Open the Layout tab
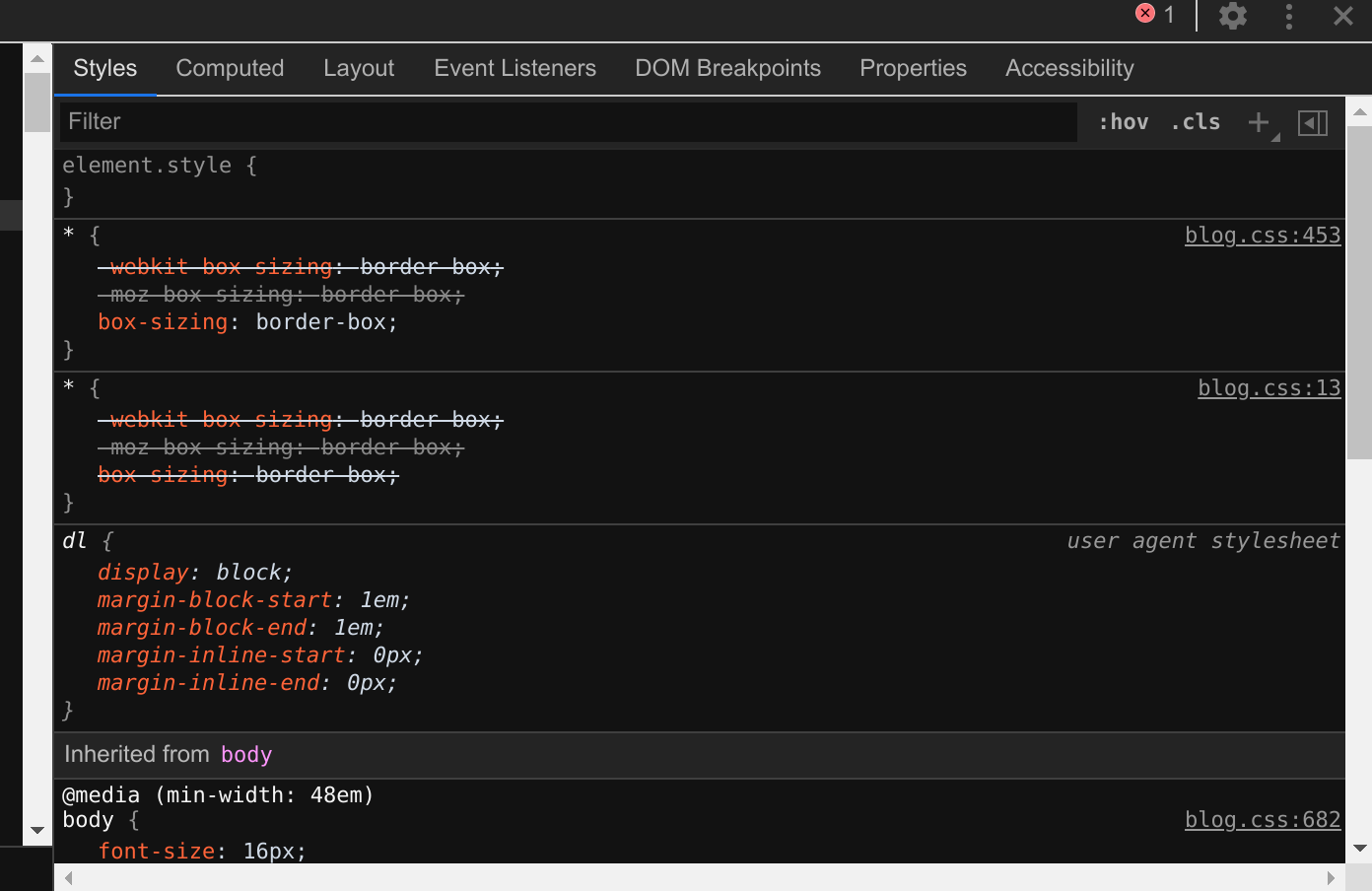The width and height of the screenshot is (1372, 891). (x=359, y=68)
